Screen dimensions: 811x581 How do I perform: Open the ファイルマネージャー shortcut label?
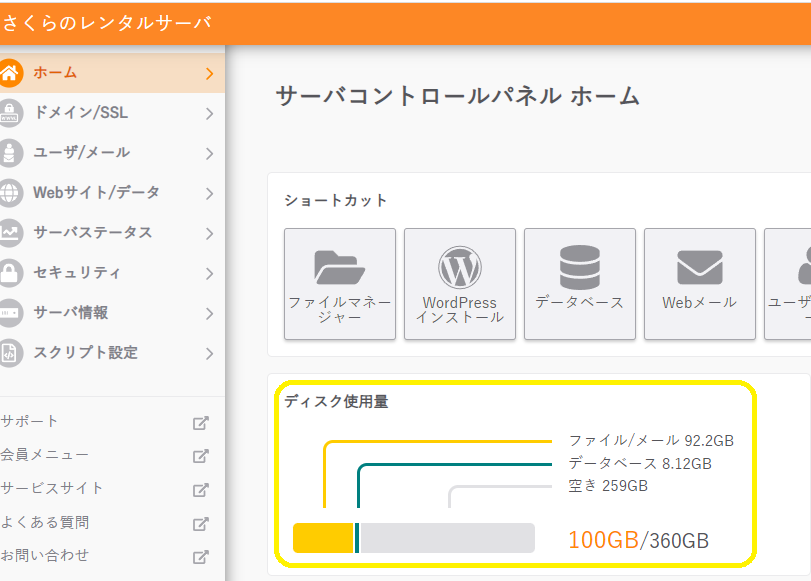click(339, 309)
